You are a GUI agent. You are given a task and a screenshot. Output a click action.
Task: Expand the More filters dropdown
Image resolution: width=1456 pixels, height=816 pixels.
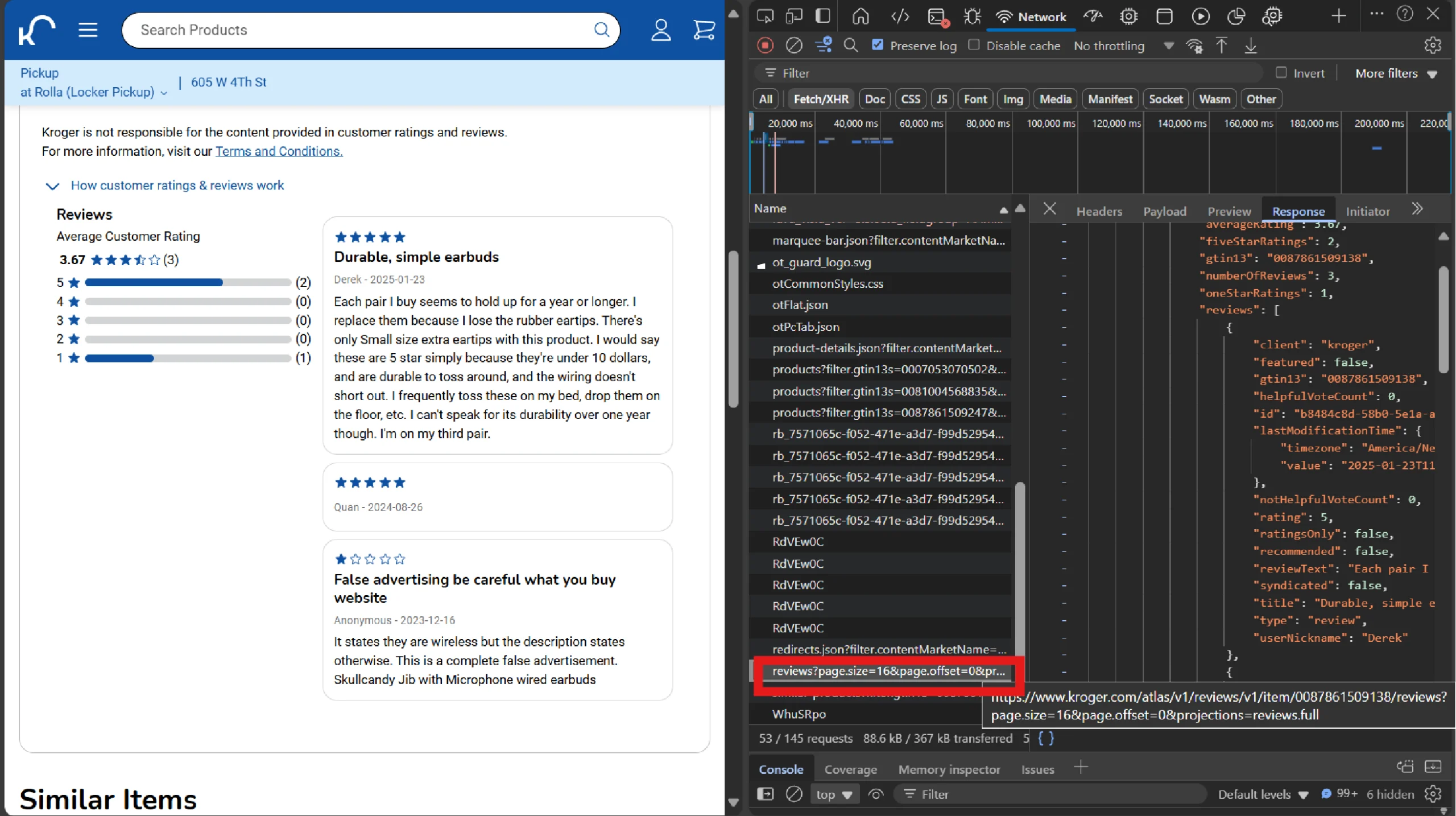pos(1396,73)
